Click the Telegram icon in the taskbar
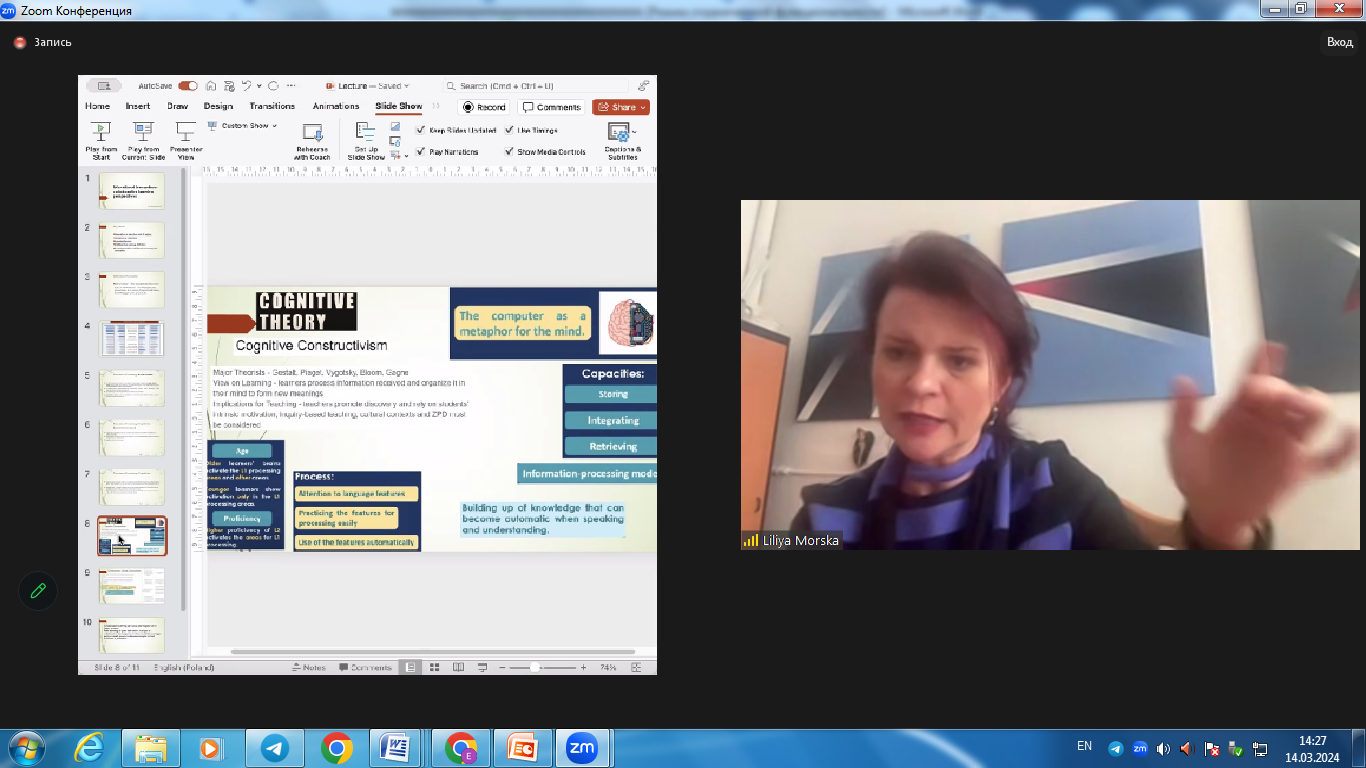 [x=275, y=748]
